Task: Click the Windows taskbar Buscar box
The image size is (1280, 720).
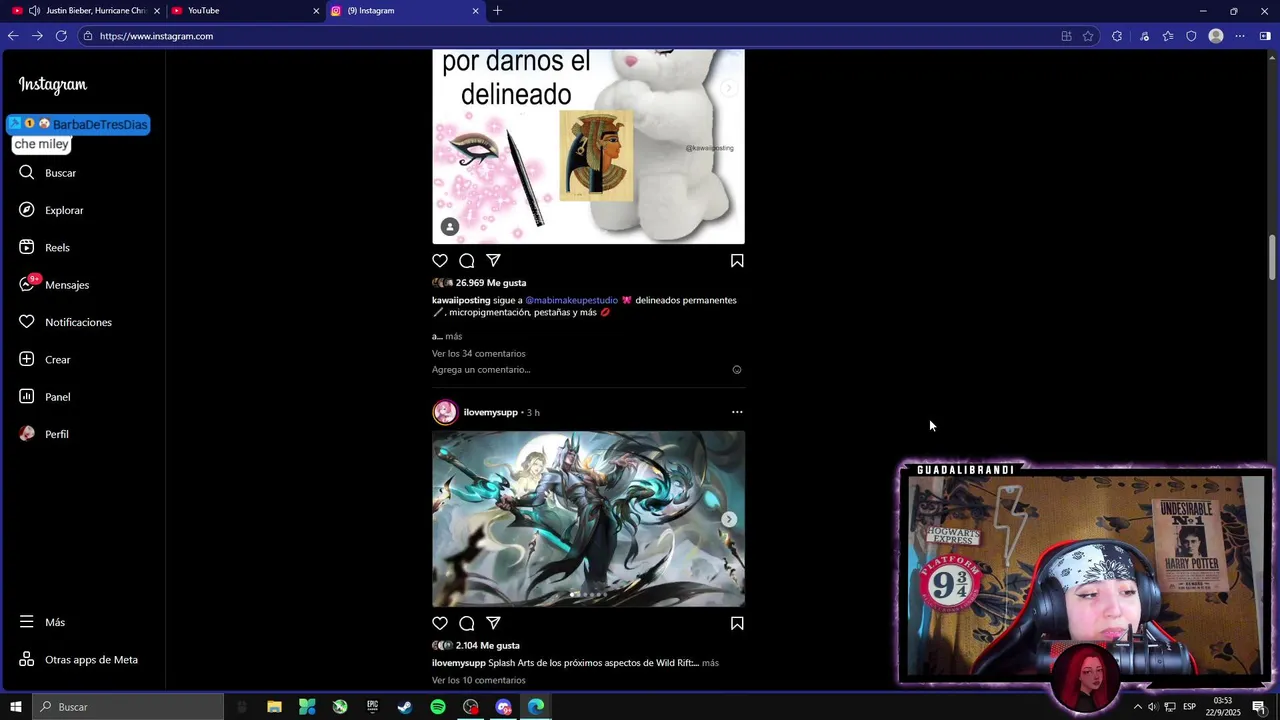Action: 128,707
